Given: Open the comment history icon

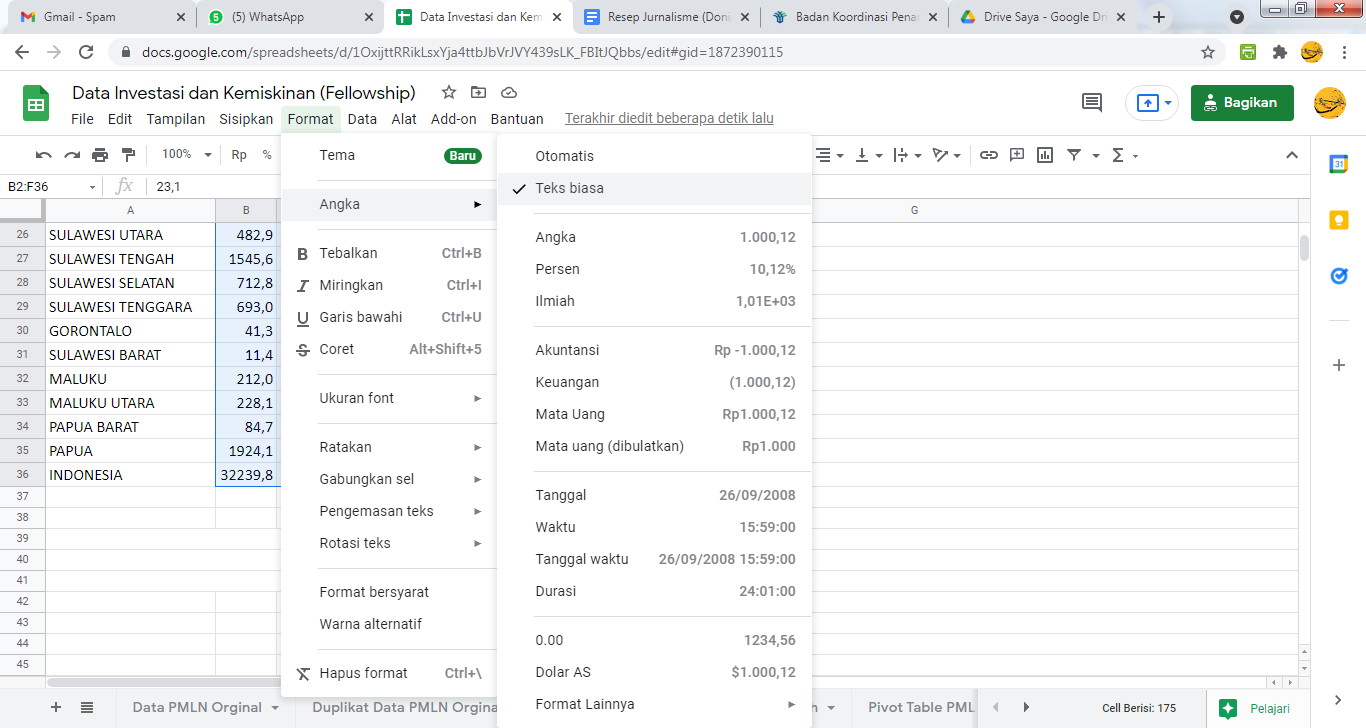Looking at the screenshot, I should tap(1092, 102).
